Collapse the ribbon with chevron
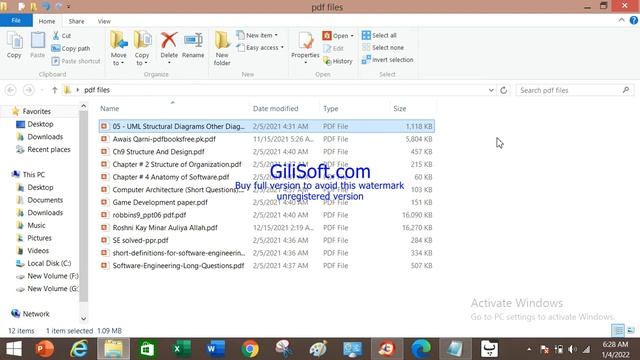Viewport: 640px width, 360px height. click(621, 20)
